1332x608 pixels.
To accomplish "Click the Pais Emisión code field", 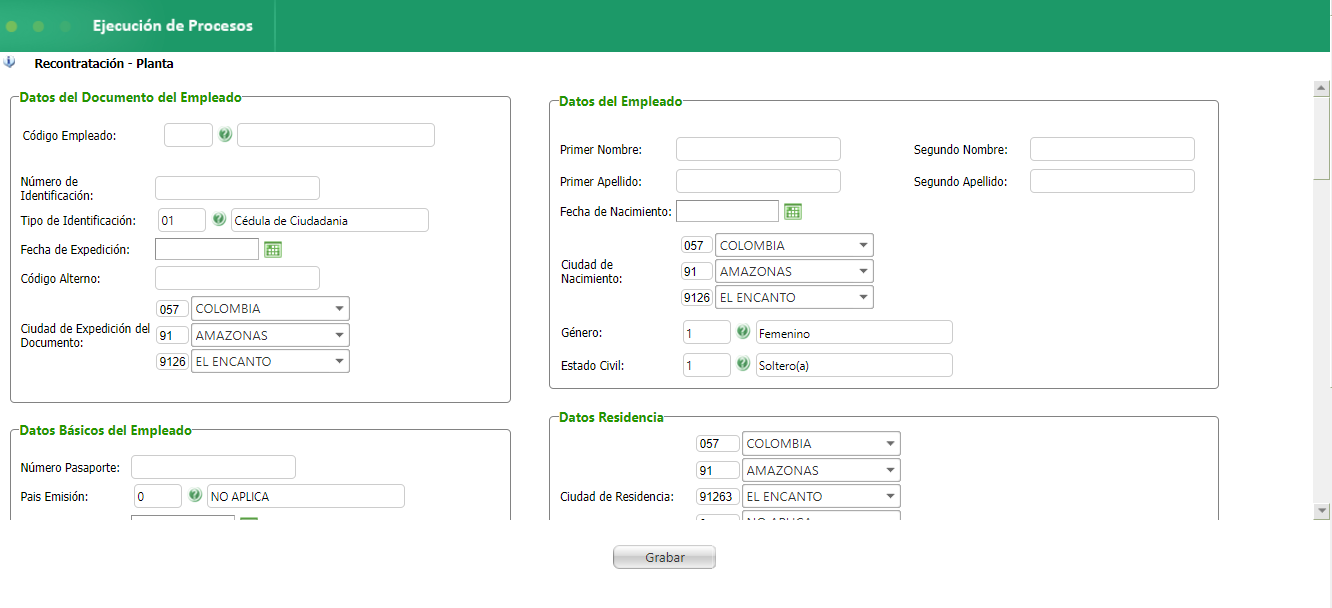I will 158,496.
